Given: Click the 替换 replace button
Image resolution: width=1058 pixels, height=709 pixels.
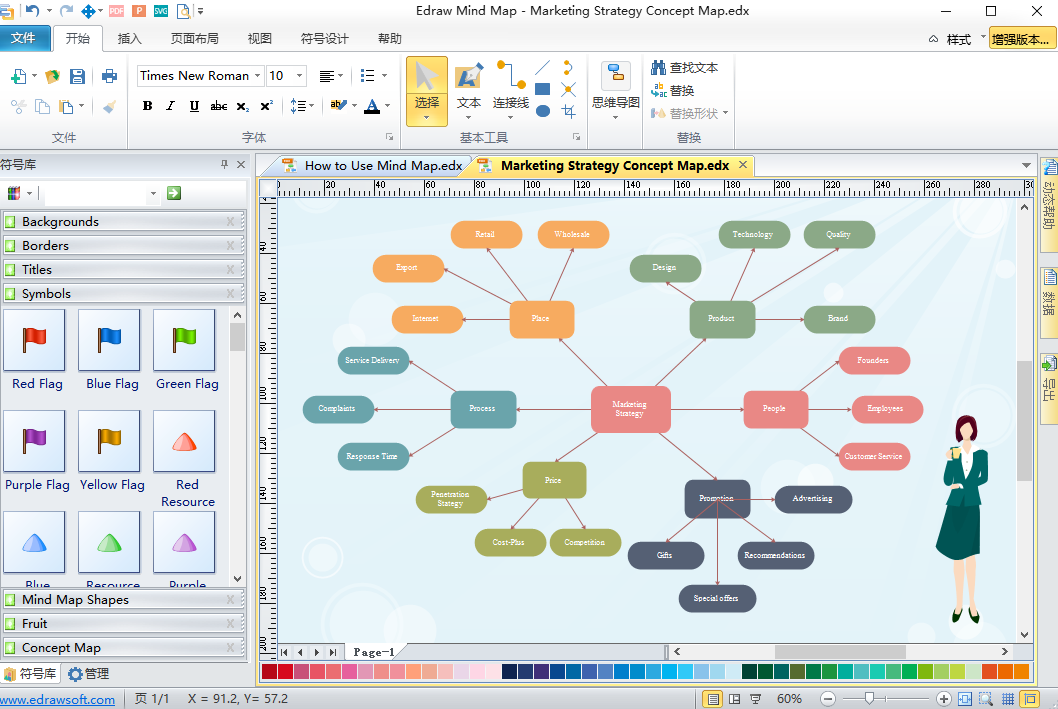Looking at the screenshot, I should (x=681, y=90).
